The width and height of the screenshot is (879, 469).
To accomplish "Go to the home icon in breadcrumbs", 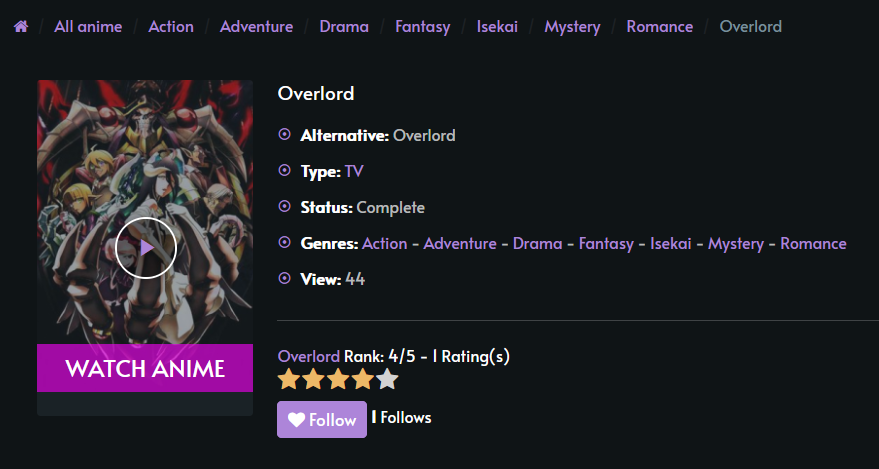I will [21, 26].
